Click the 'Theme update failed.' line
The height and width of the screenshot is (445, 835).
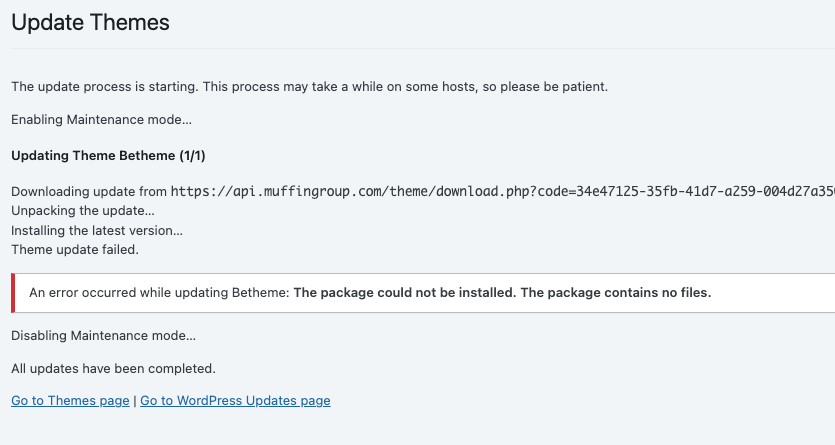74,249
